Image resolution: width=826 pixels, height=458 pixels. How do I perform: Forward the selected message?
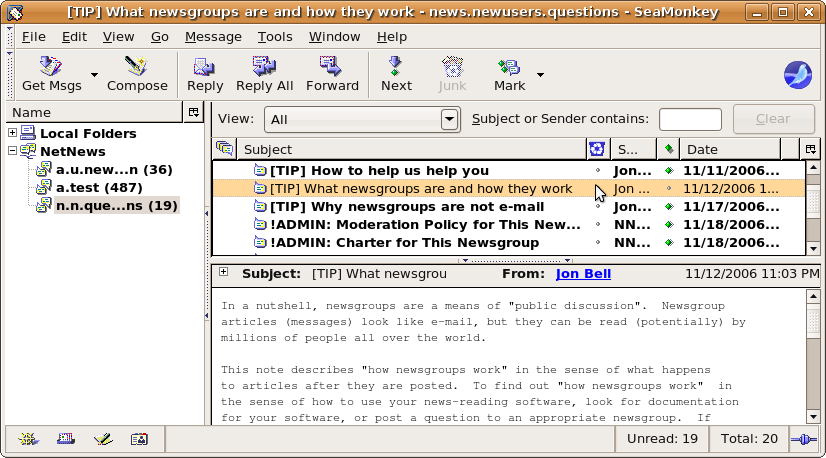tap(332, 67)
